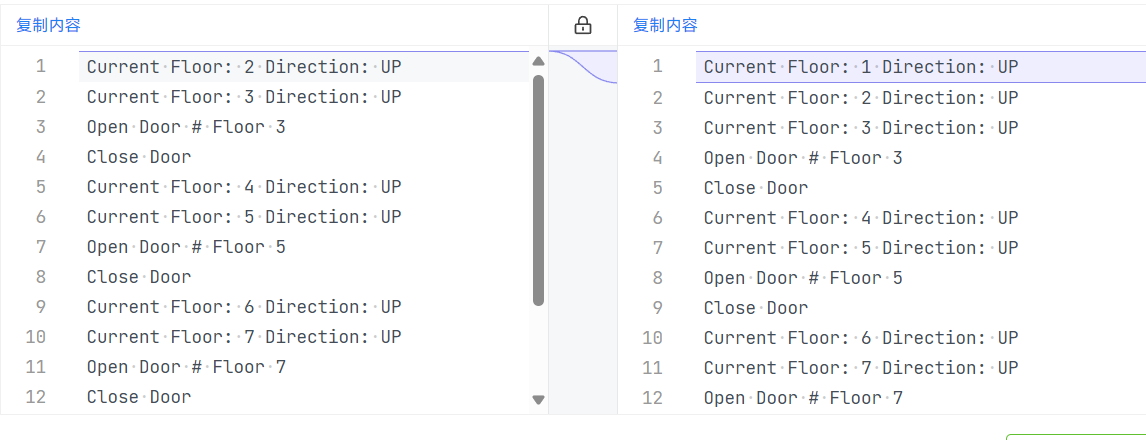The height and width of the screenshot is (440, 1146).
Task: Click 'Close Door' on left pane line 12
Action: coord(139,397)
